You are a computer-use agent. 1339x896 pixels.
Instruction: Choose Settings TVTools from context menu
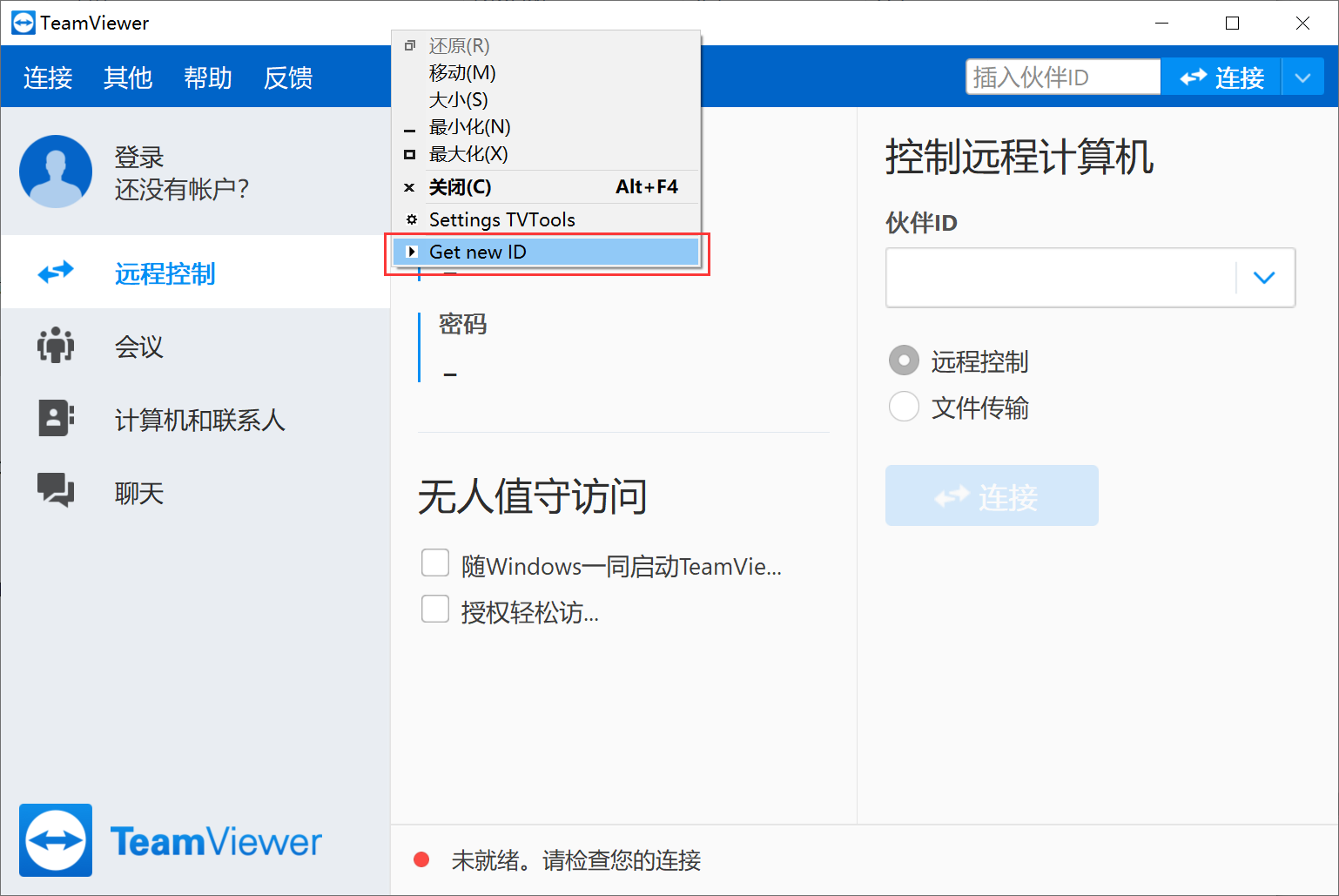click(546, 219)
